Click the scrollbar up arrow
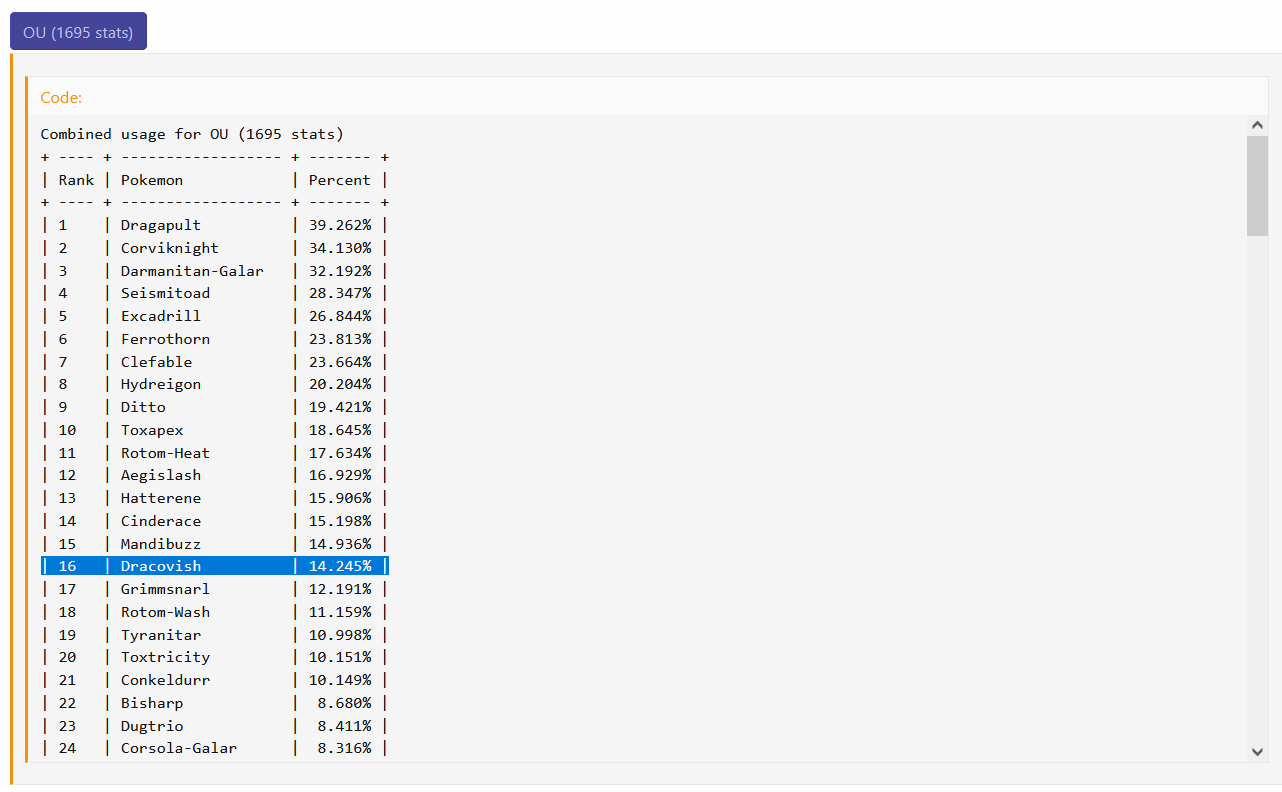1282x792 pixels. click(1257, 125)
